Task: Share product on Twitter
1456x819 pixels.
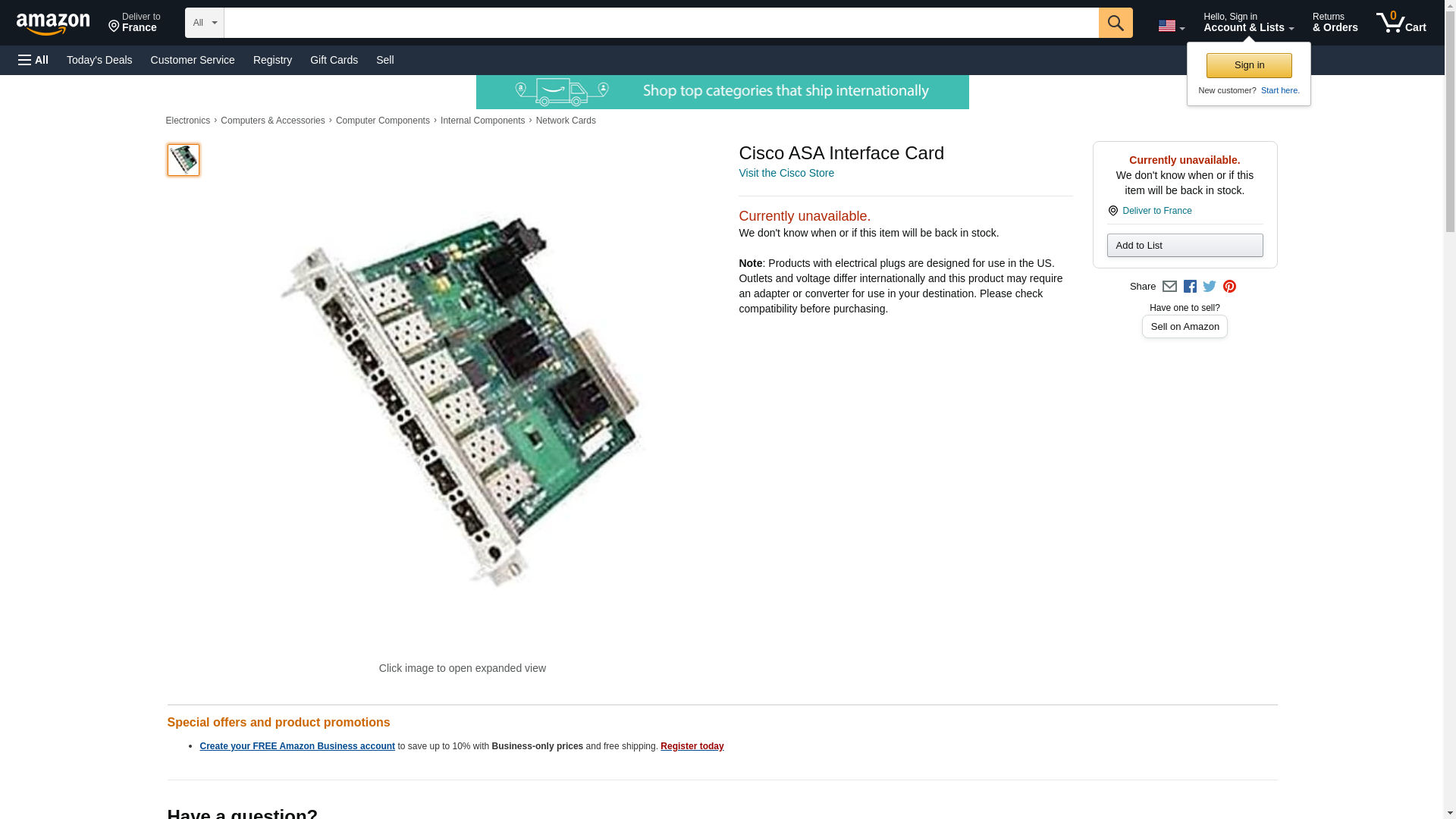Action: (x=1210, y=287)
